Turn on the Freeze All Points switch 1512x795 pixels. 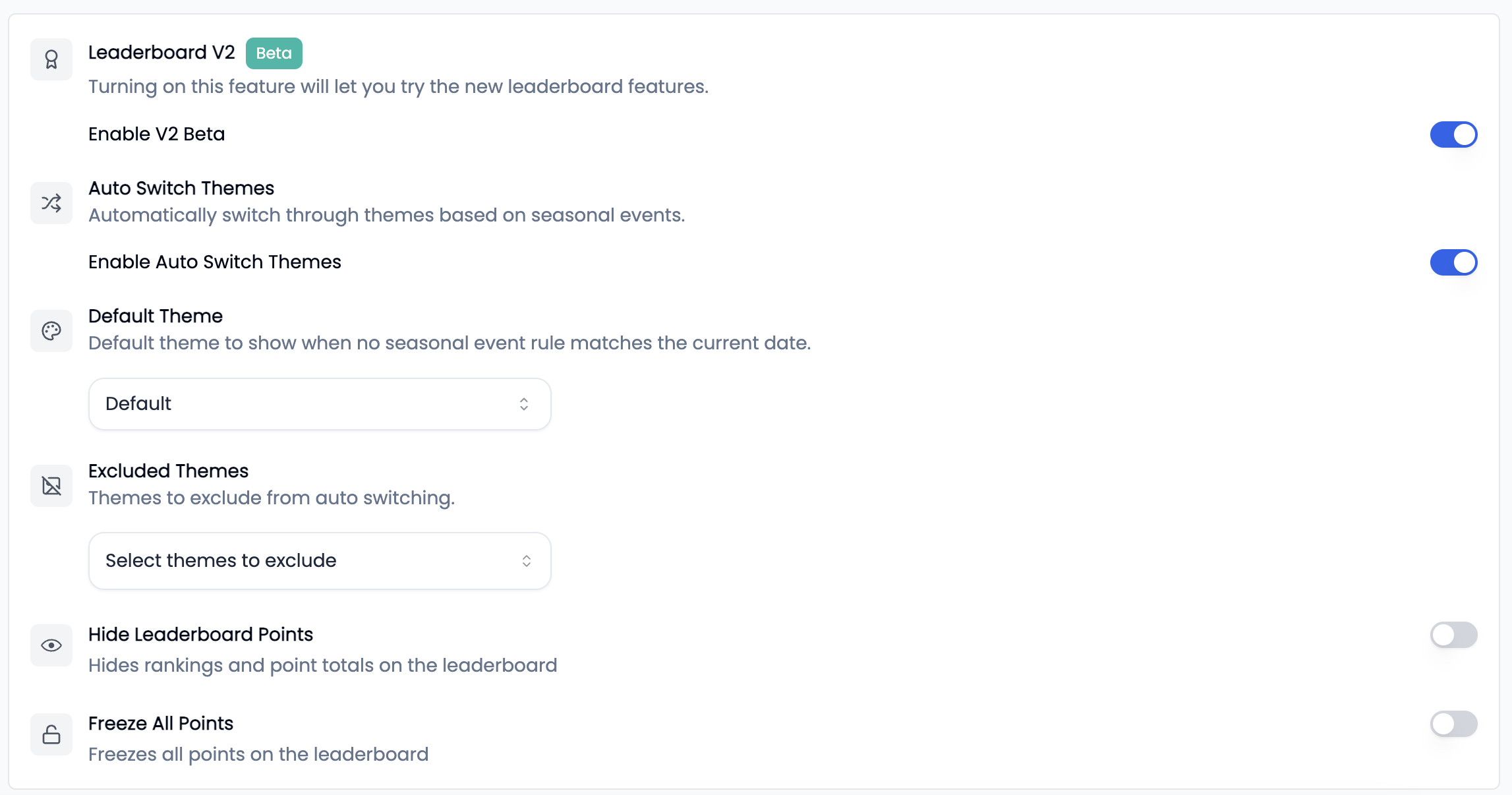click(x=1453, y=724)
